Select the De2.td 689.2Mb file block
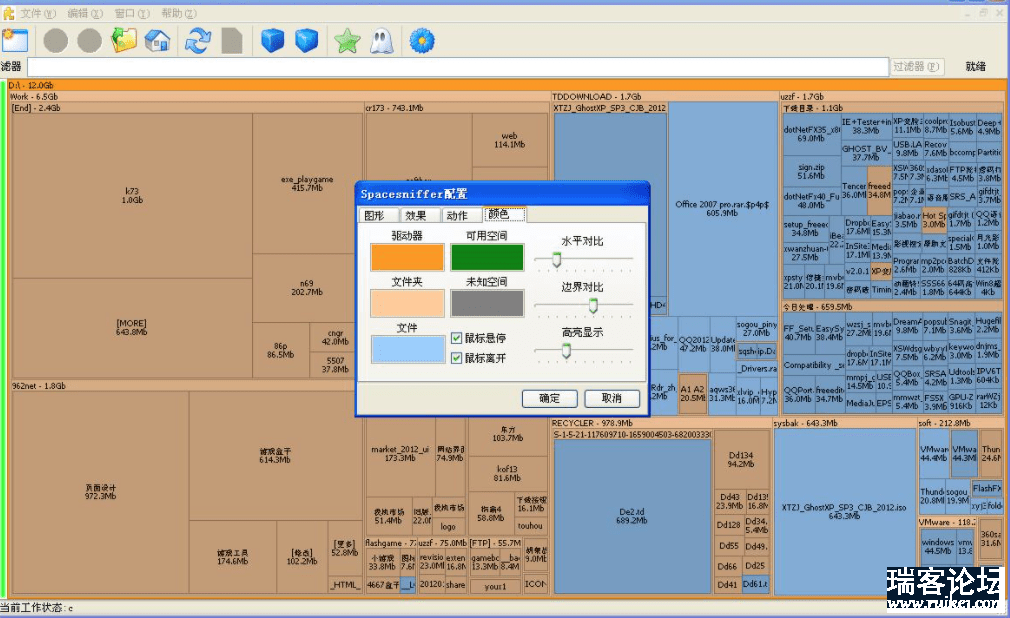1010x618 pixels. [x=632, y=516]
